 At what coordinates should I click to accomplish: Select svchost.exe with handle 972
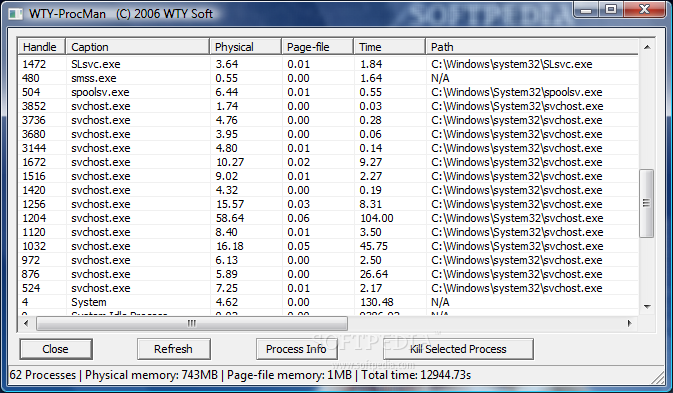click(328, 260)
